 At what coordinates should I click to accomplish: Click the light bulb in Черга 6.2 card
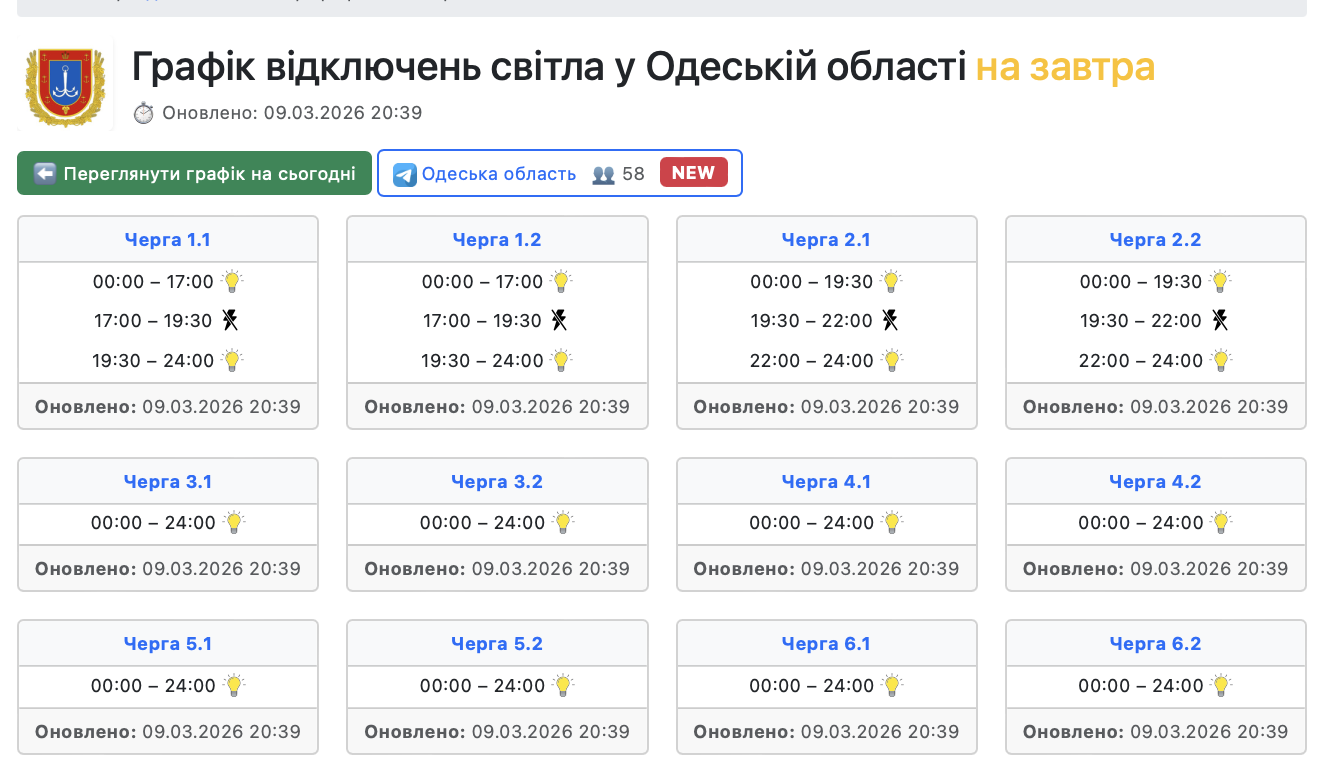pyautogui.click(x=1221, y=685)
